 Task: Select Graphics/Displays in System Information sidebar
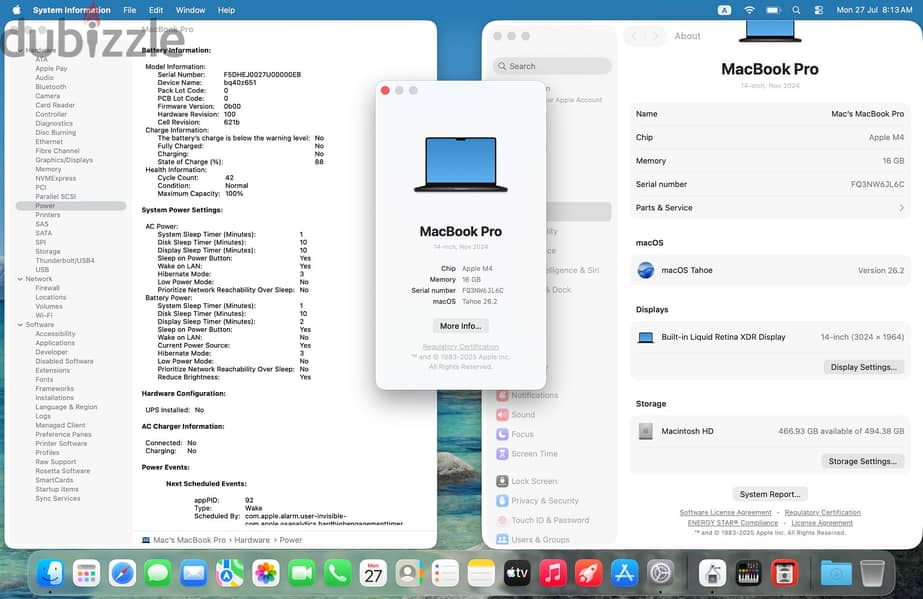pos(64,160)
